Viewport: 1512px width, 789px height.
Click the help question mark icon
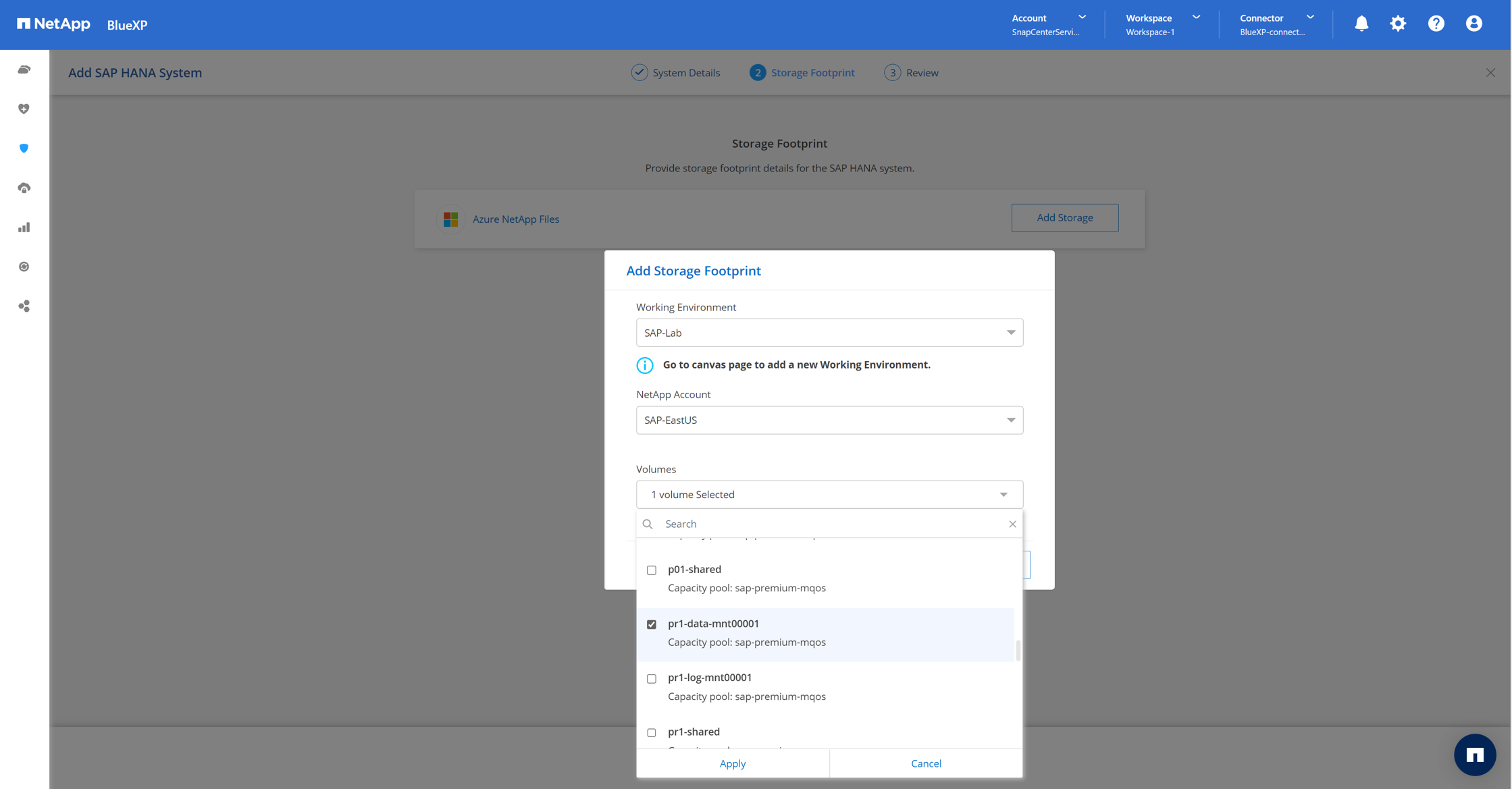[1436, 24]
